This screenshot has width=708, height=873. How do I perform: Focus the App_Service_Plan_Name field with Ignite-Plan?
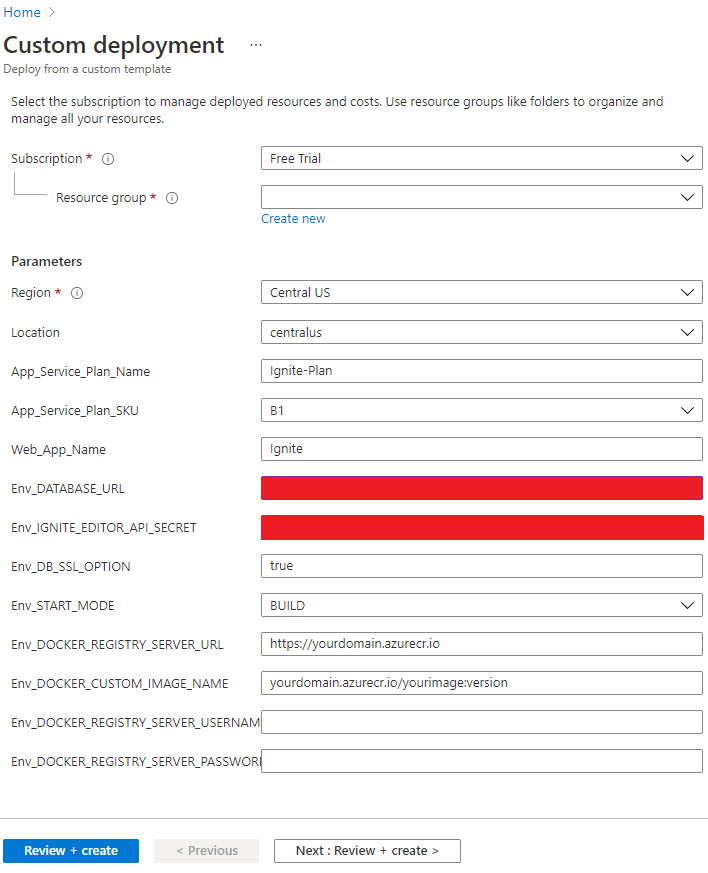click(x=481, y=371)
